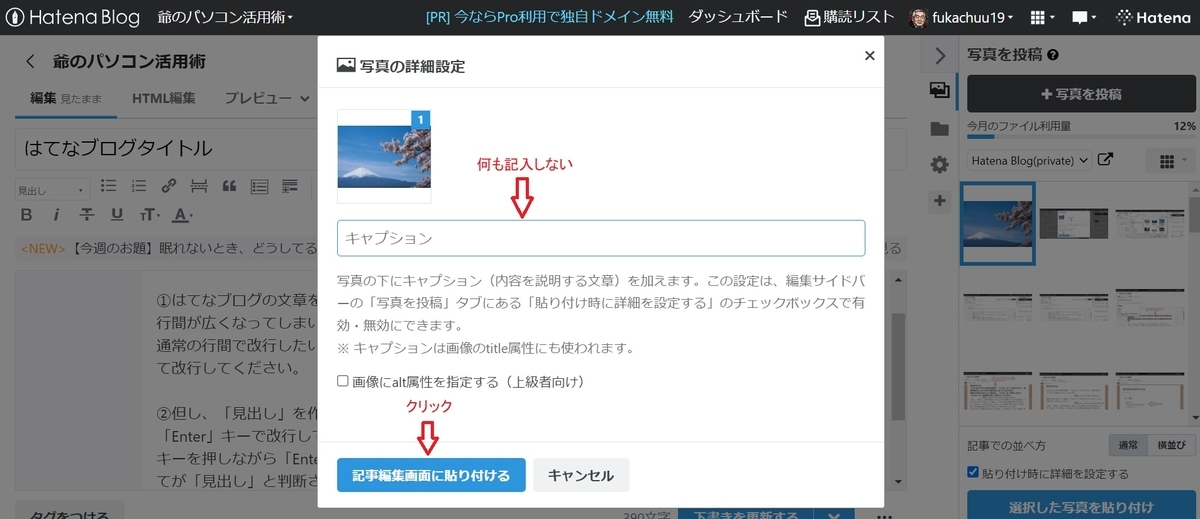Open the fukachuu19 account menu
The width and height of the screenshot is (1200, 519).
tap(962, 17)
